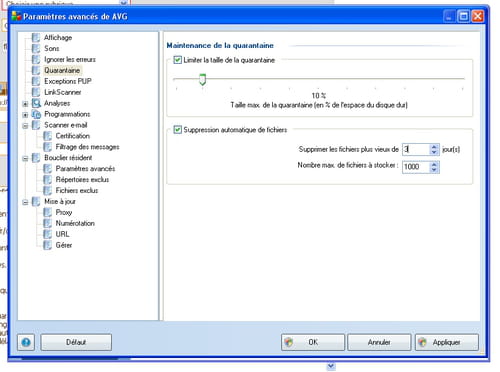Open Proxy update settings

[64, 213]
